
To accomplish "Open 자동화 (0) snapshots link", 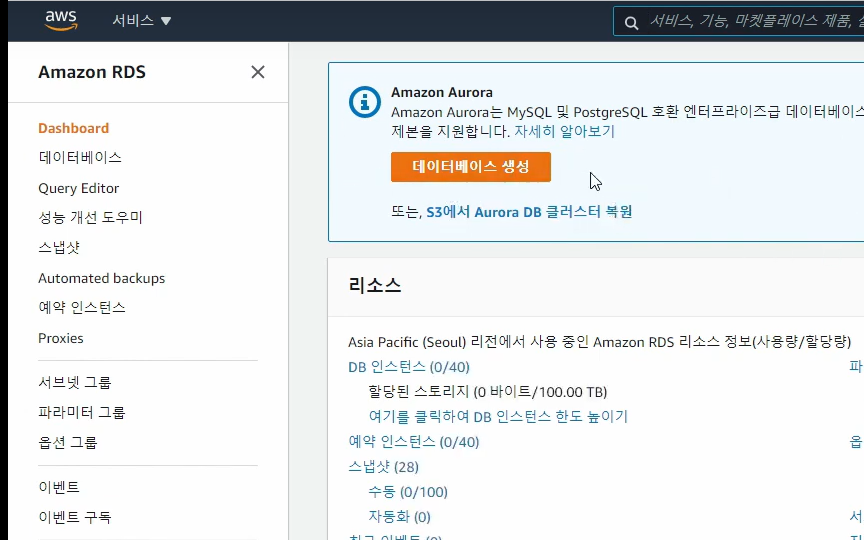I will click(399, 517).
